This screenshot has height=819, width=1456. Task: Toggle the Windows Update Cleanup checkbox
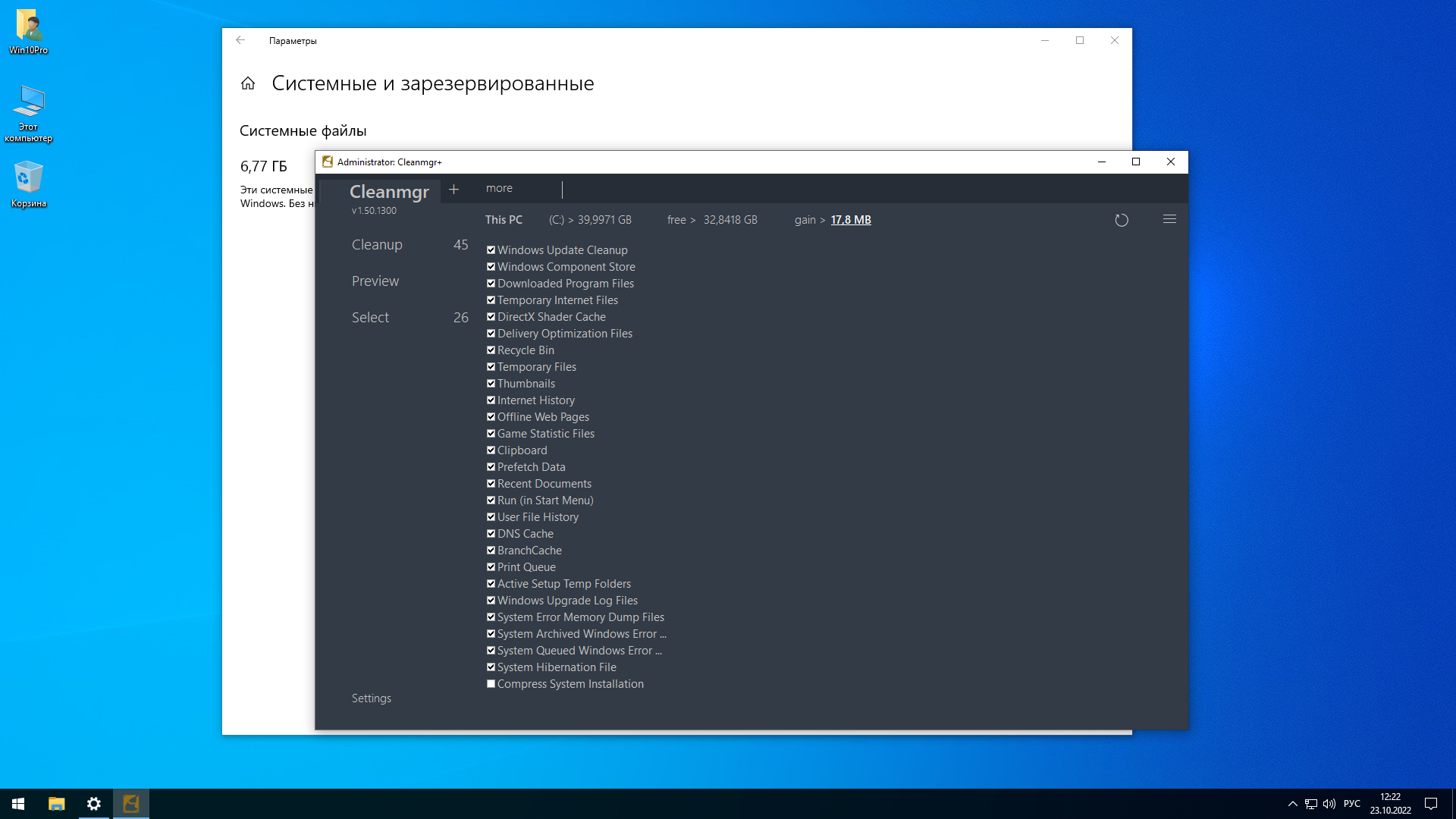click(490, 249)
